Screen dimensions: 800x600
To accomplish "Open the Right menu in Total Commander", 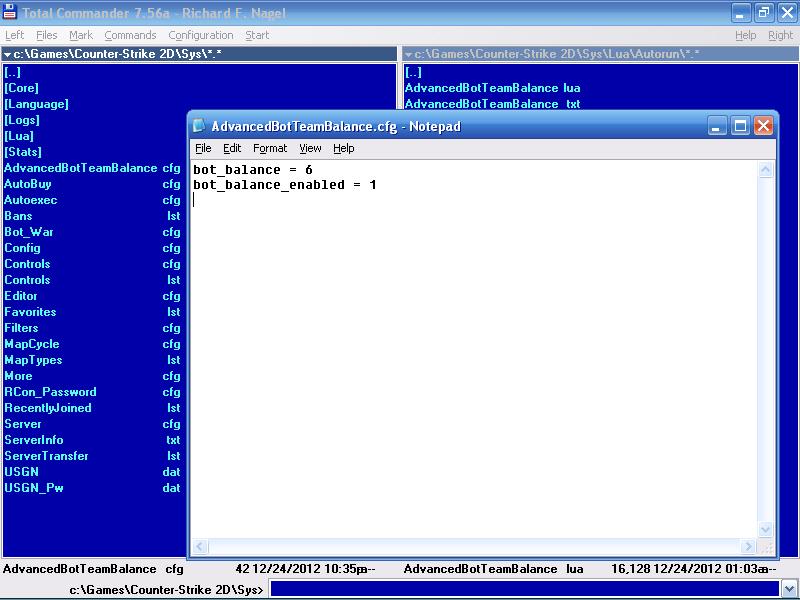I will 780,35.
